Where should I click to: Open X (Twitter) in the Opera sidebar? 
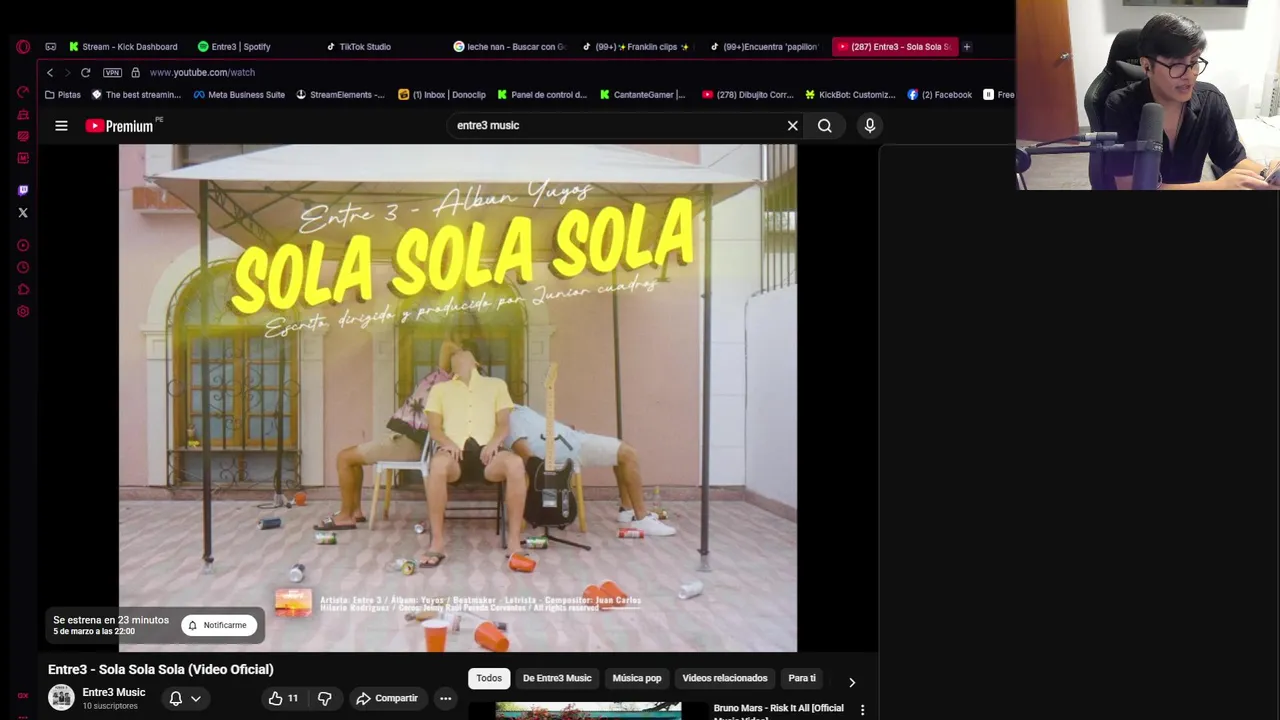(23, 212)
